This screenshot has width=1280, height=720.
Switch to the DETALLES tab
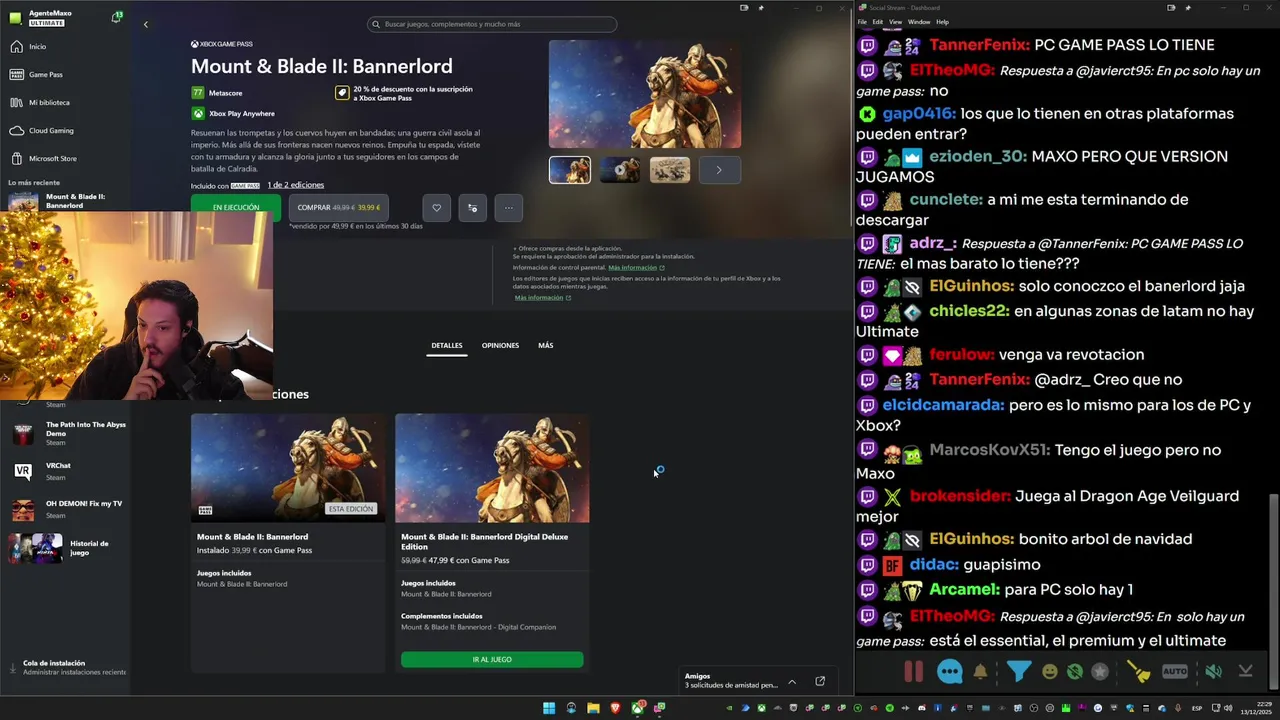447,345
